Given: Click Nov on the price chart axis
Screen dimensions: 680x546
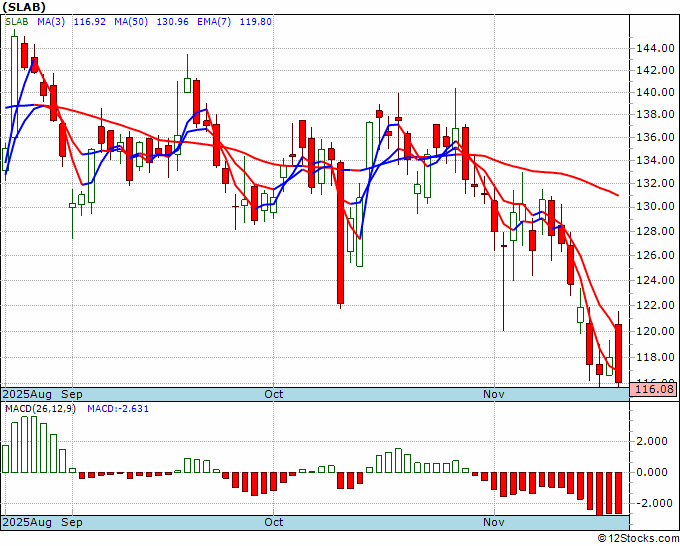Looking at the screenshot, I should 494,394.
